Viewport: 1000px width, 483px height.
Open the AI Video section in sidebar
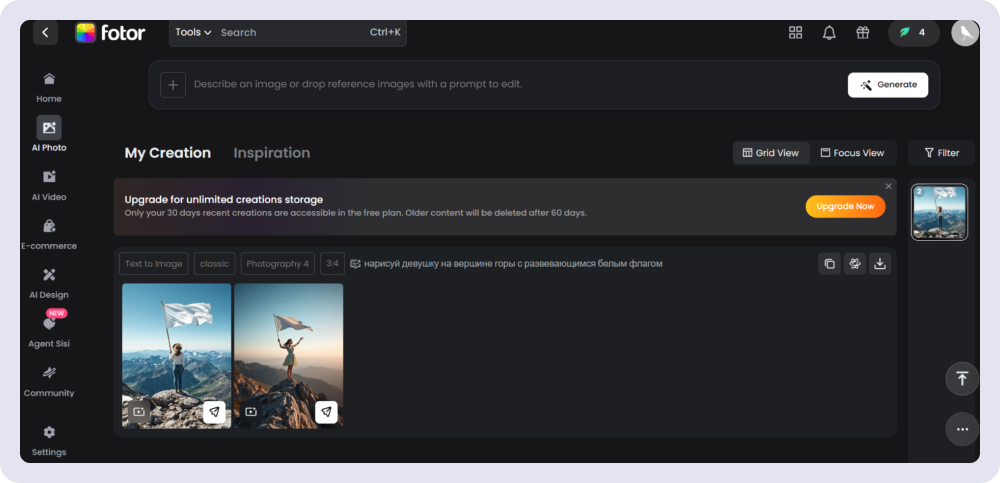[49, 184]
